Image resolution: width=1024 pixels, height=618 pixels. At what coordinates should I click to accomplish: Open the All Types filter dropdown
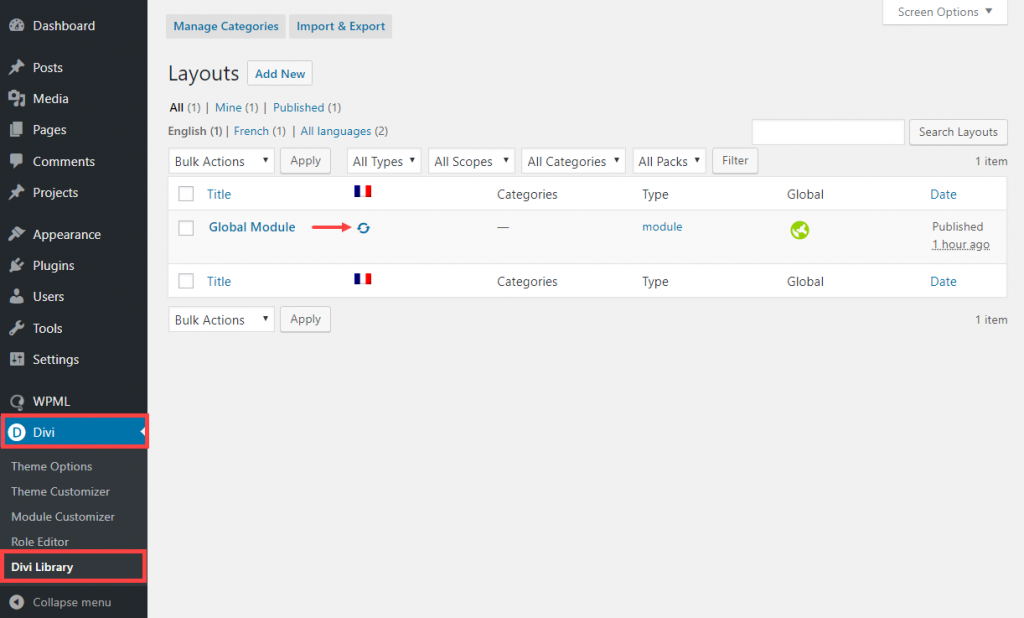384,161
